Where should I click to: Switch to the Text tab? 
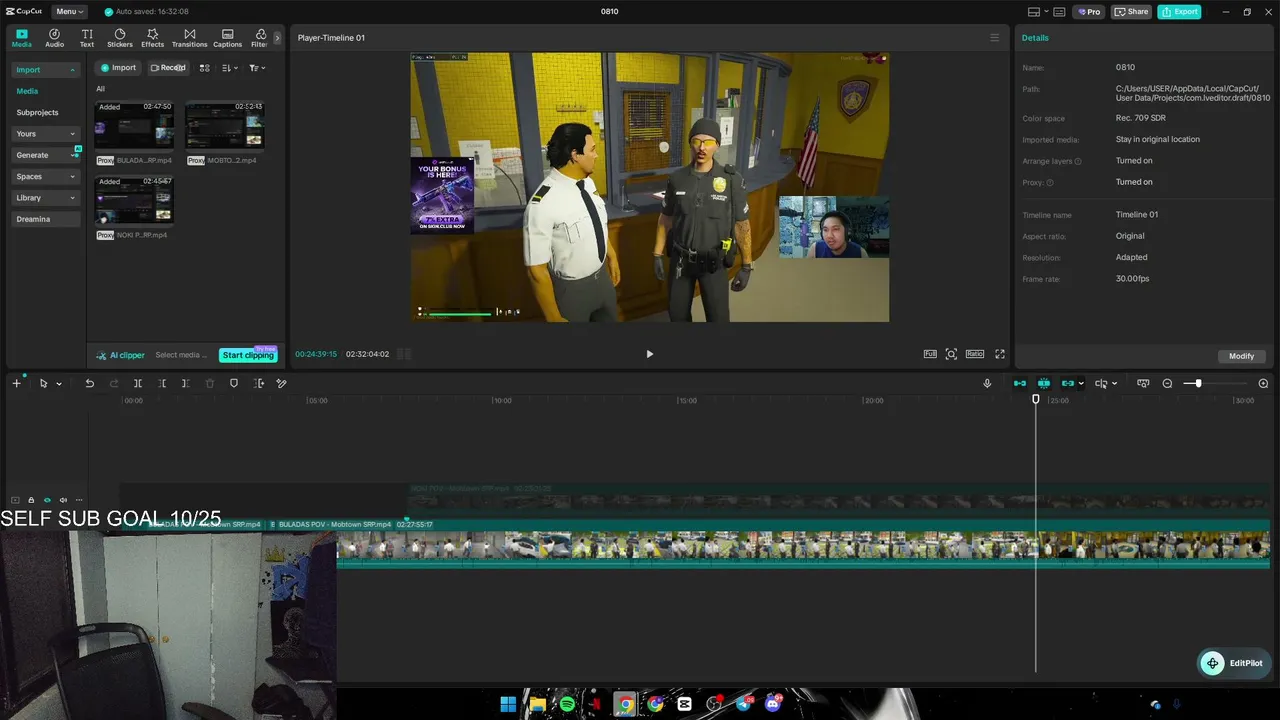coord(87,38)
